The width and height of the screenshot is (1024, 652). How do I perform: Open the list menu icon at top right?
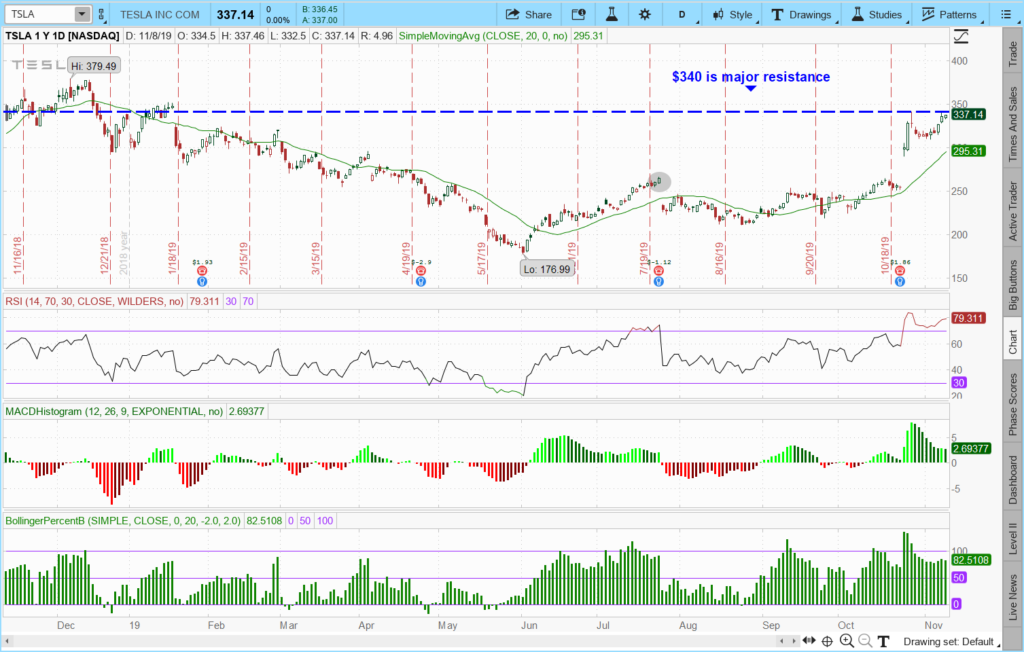(1006, 14)
